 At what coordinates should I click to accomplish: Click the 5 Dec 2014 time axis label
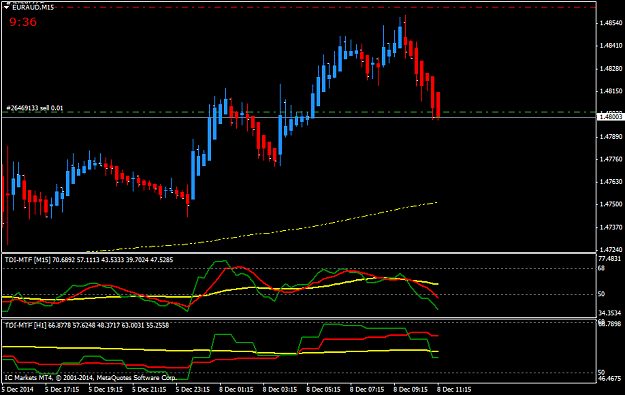point(18,389)
